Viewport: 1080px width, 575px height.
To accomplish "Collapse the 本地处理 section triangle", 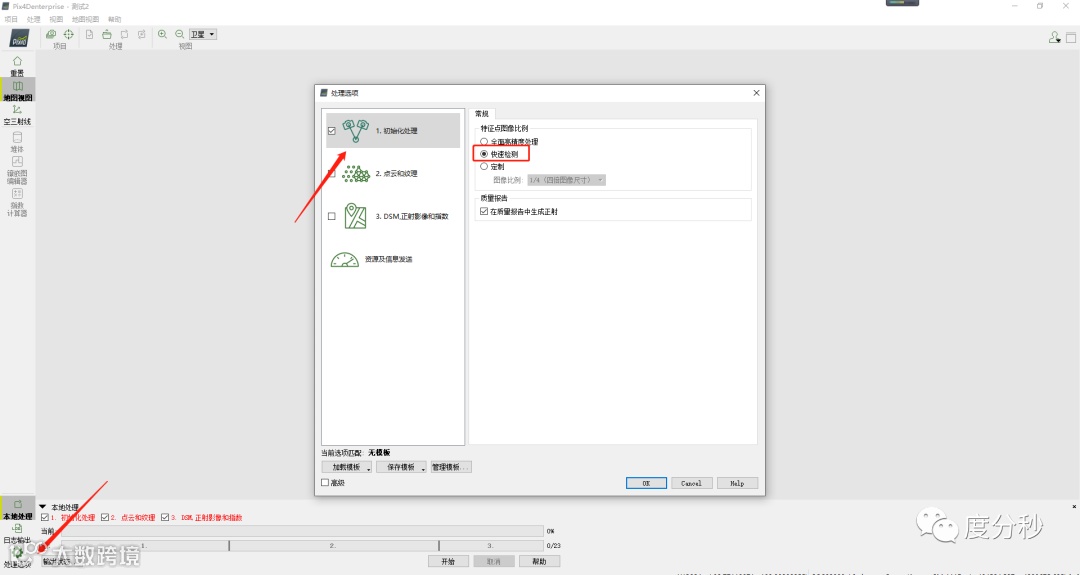I will click(42, 507).
